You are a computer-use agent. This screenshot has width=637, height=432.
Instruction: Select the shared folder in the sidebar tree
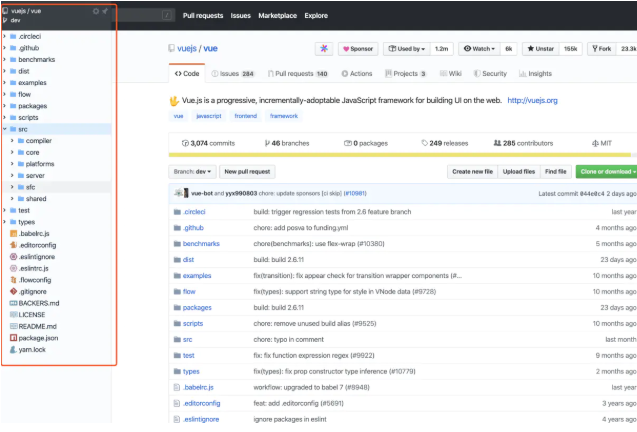[x=36, y=199]
